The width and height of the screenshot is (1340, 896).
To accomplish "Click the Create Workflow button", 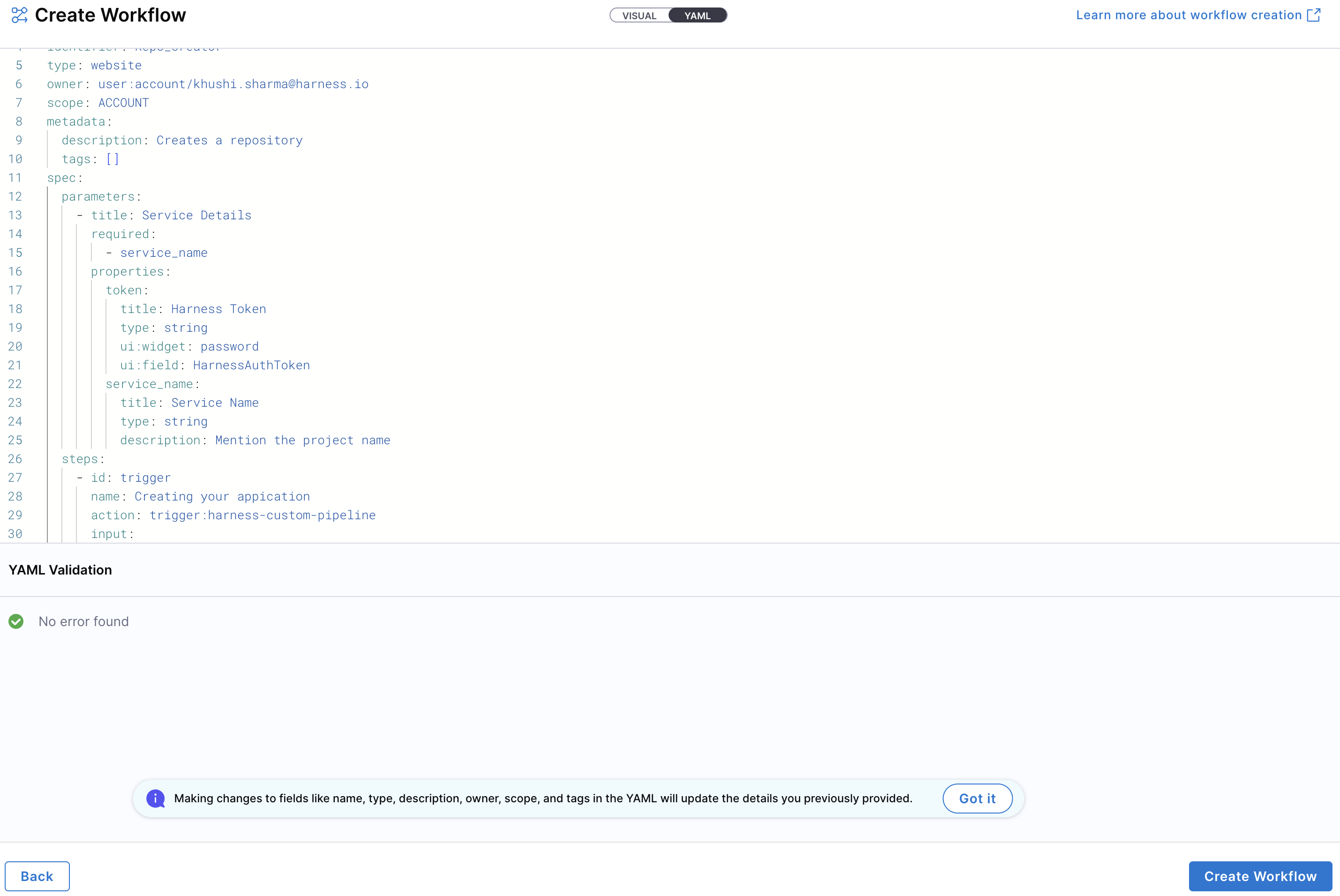I will pyautogui.click(x=1260, y=876).
